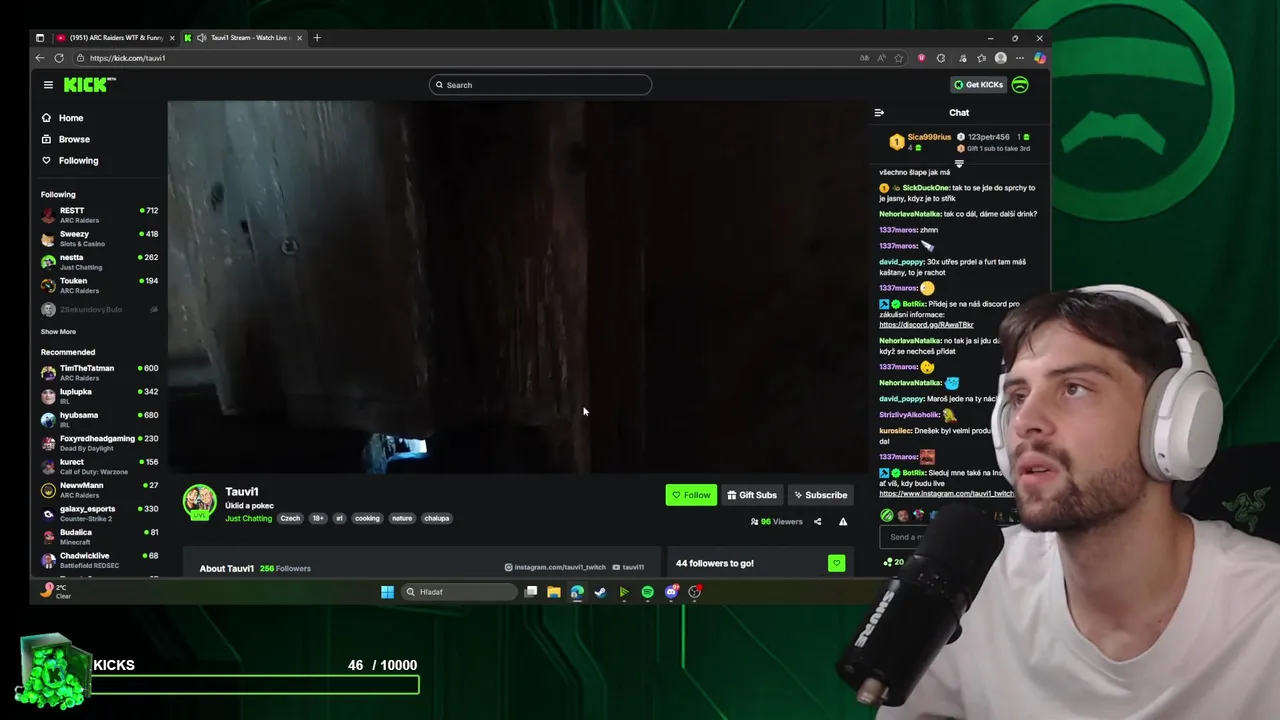1280x720 pixels.
Task: Click the stream video player
Action: [x=517, y=287]
